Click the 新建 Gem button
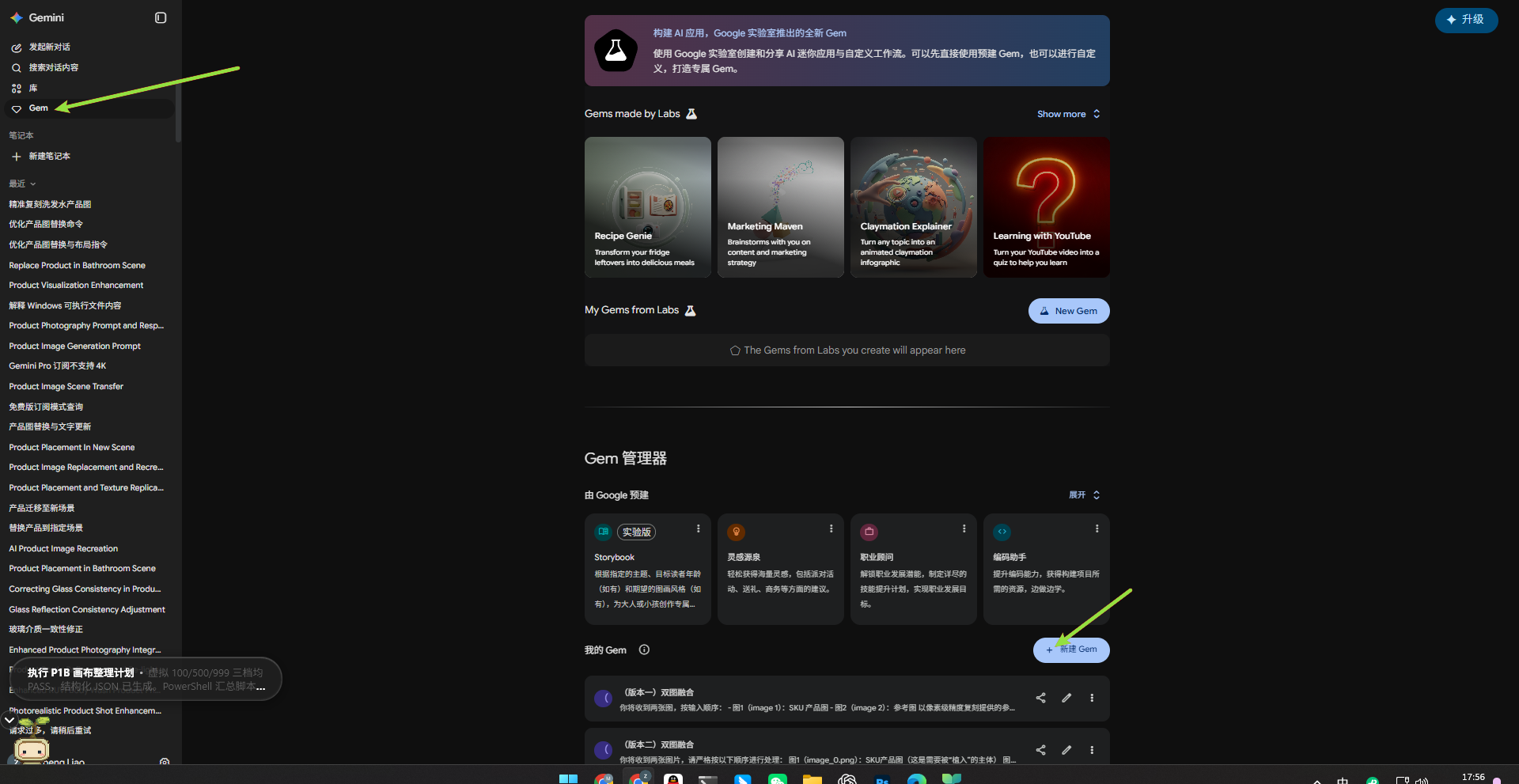The width and height of the screenshot is (1519, 784). pyautogui.click(x=1071, y=650)
